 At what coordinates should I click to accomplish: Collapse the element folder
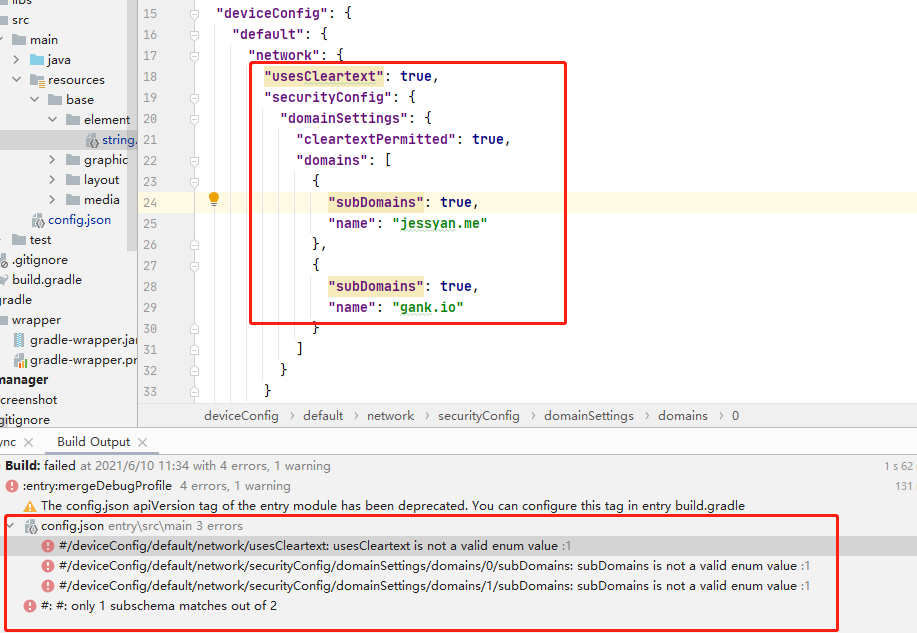[x=53, y=120]
